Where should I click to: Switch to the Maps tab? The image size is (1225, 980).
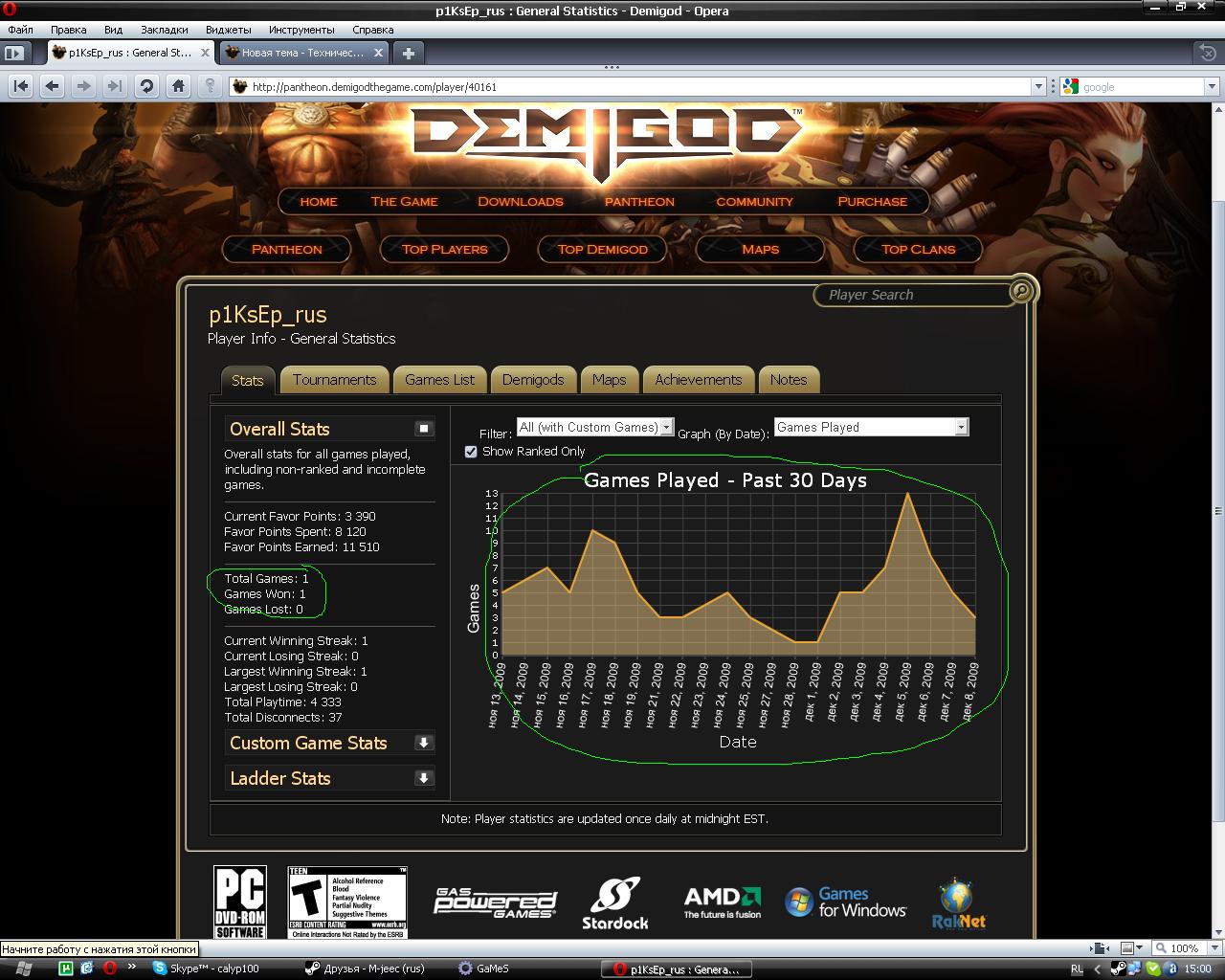click(609, 380)
